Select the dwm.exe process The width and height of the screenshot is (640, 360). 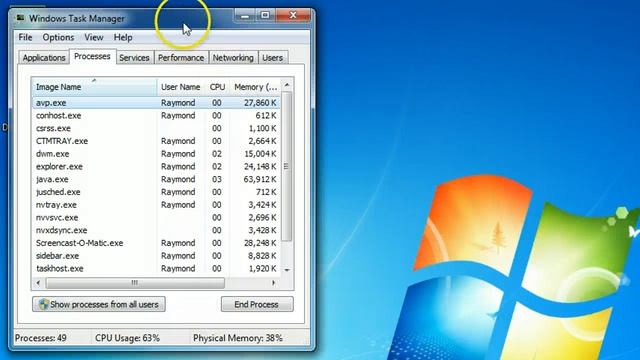[156, 154]
